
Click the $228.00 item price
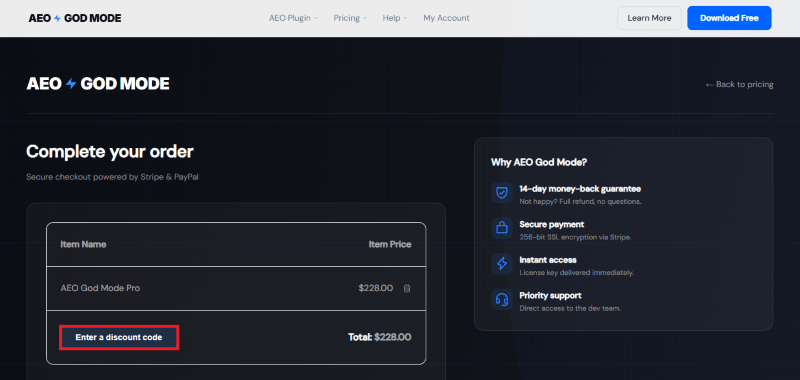pos(376,288)
